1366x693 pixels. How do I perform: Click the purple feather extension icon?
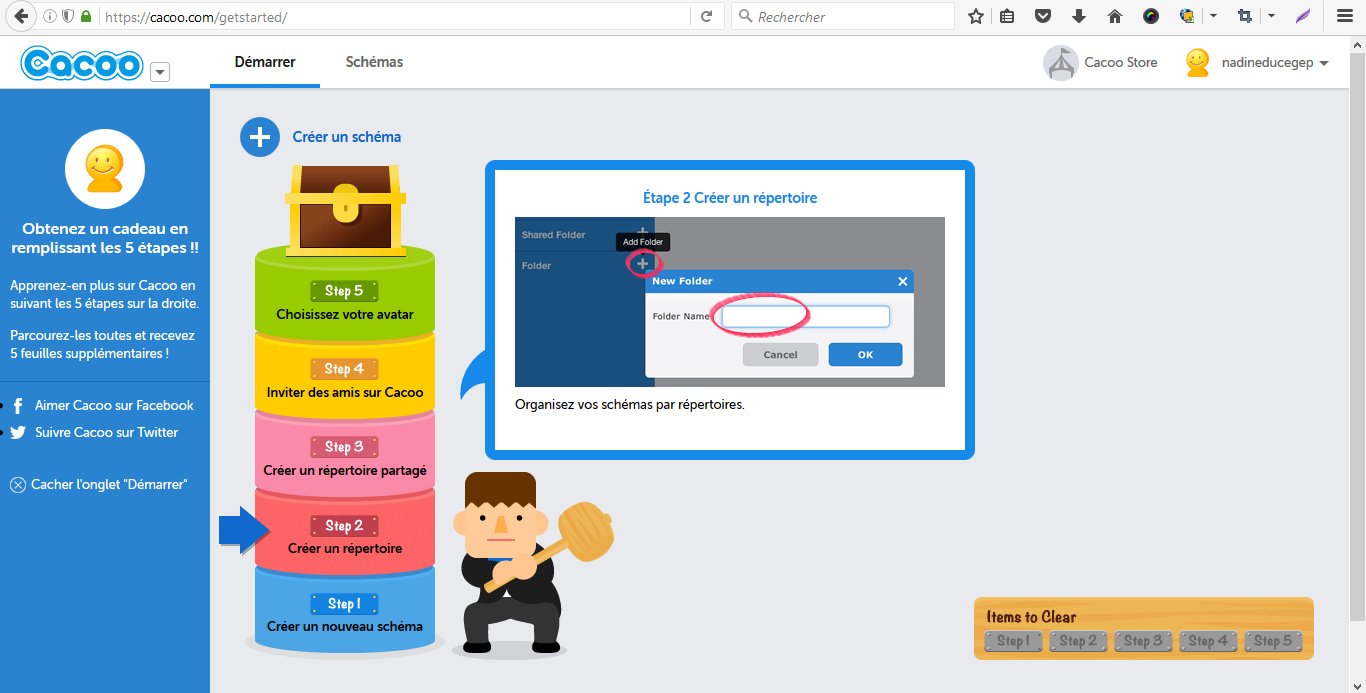[1303, 16]
